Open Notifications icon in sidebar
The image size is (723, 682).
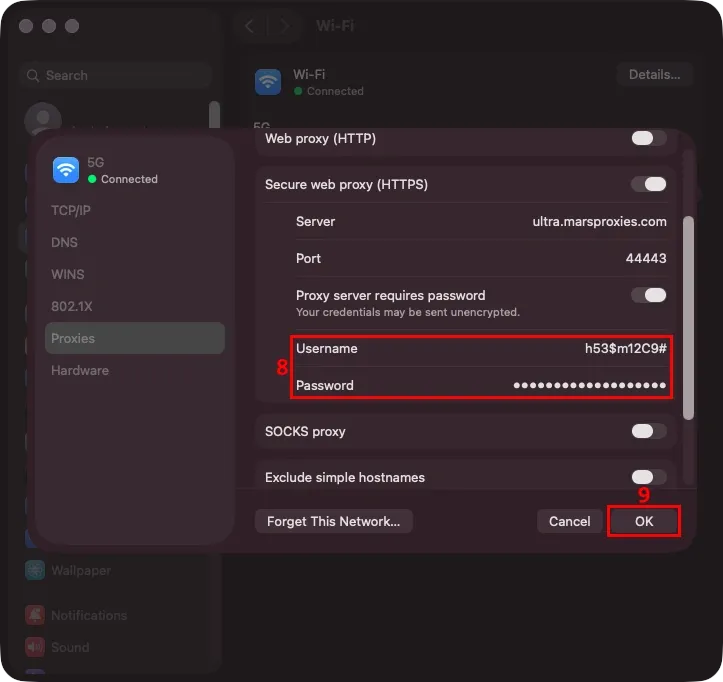(x=35, y=615)
